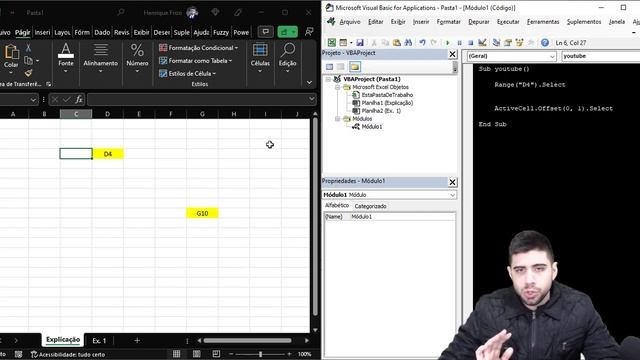Open the (Geral) object dropdown in code window

pos(552,56)
